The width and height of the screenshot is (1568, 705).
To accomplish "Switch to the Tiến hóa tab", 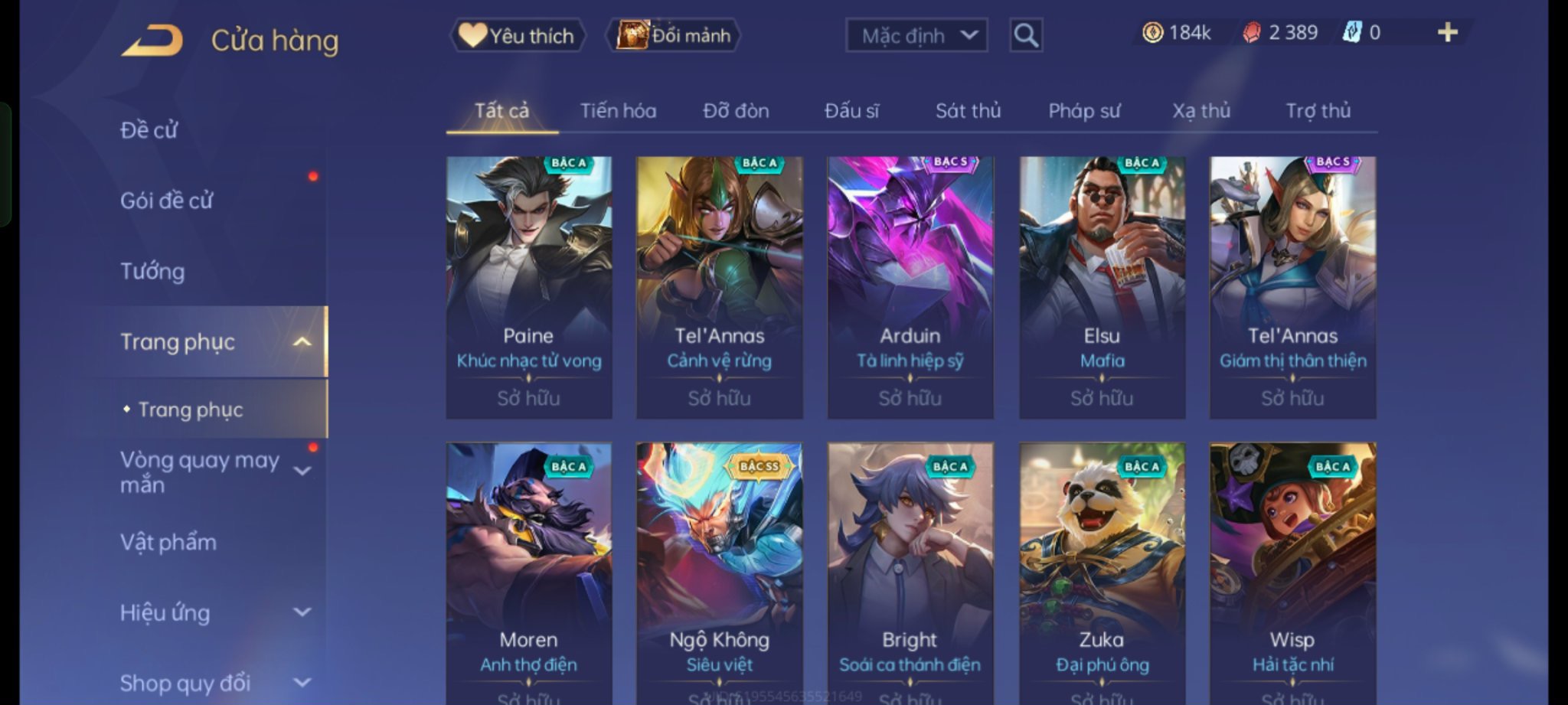I will 618,111.
